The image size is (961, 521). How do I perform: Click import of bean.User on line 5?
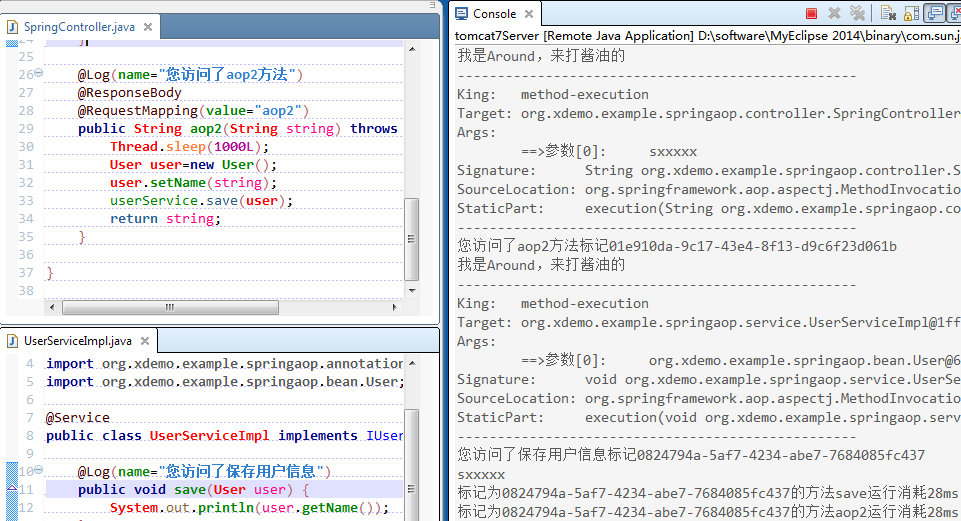coord(225,381)
